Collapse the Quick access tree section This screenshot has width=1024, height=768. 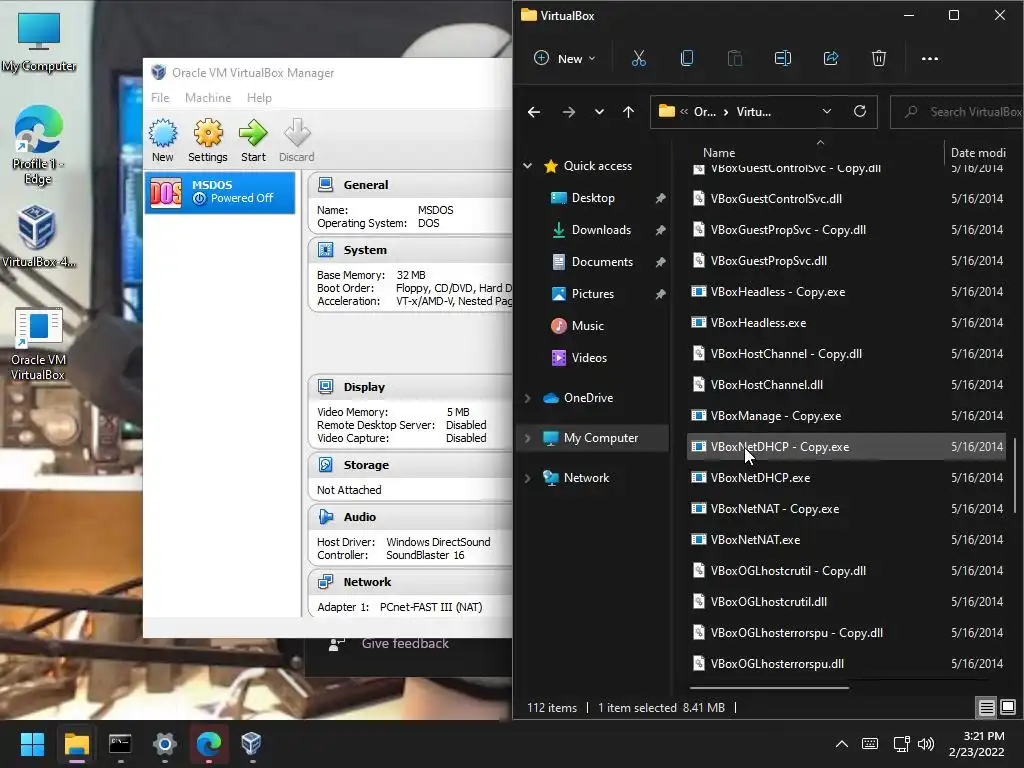click(527, 166)
